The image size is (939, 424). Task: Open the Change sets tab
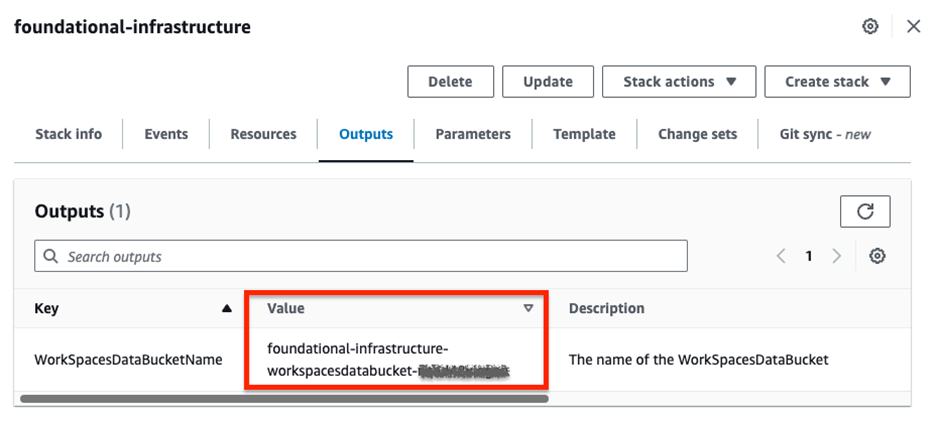click(x=697, y=134)
